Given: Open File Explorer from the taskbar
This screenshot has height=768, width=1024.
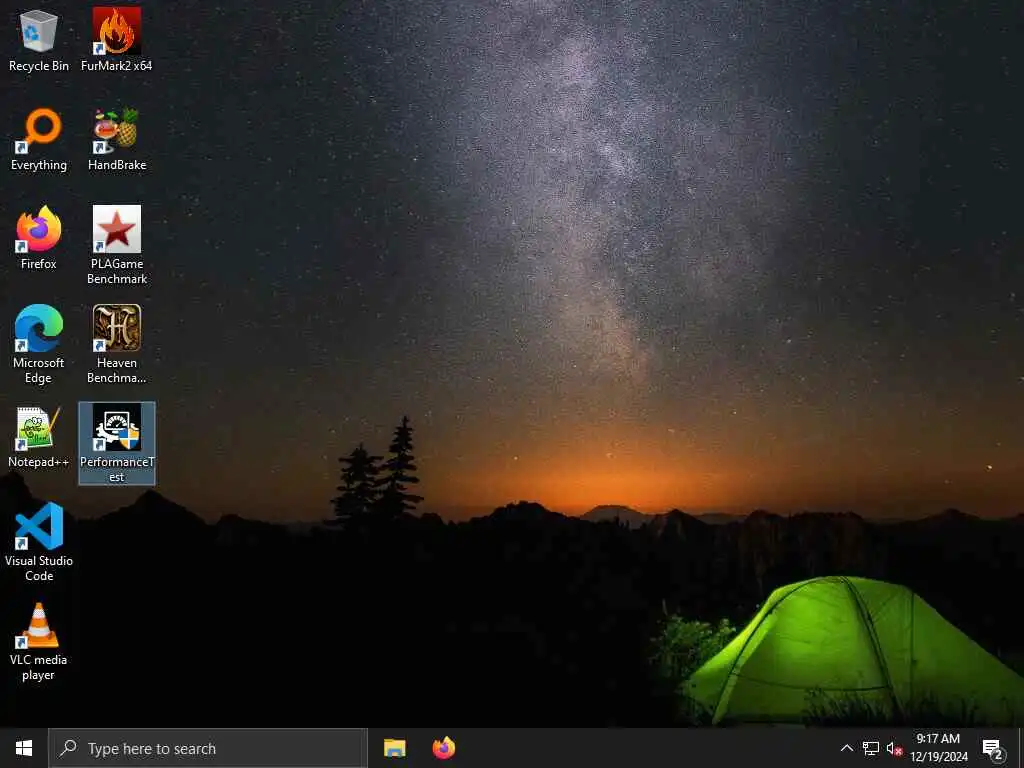Looking at the screenshot, I should tap(394, 748).
